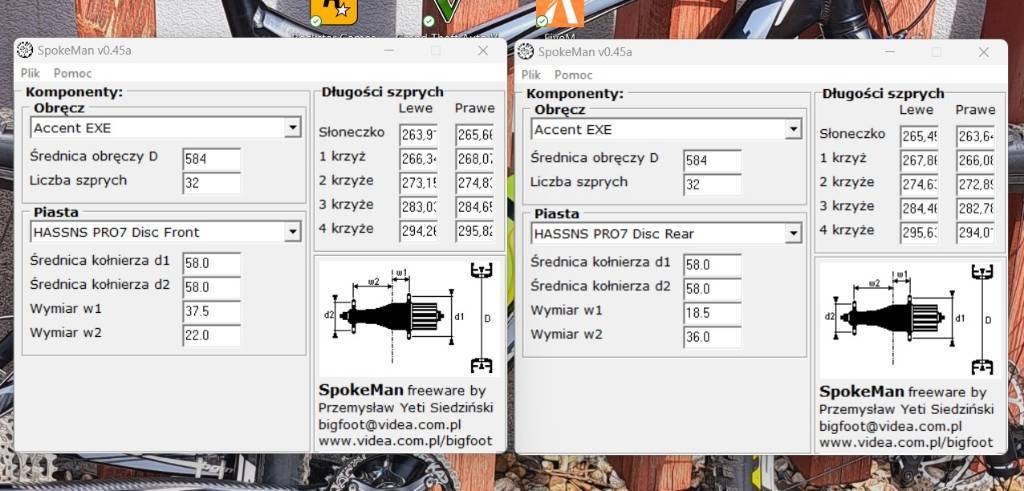
Task: Click bigfoot@videa.com.pl text in left window
Action: (390, 424)
